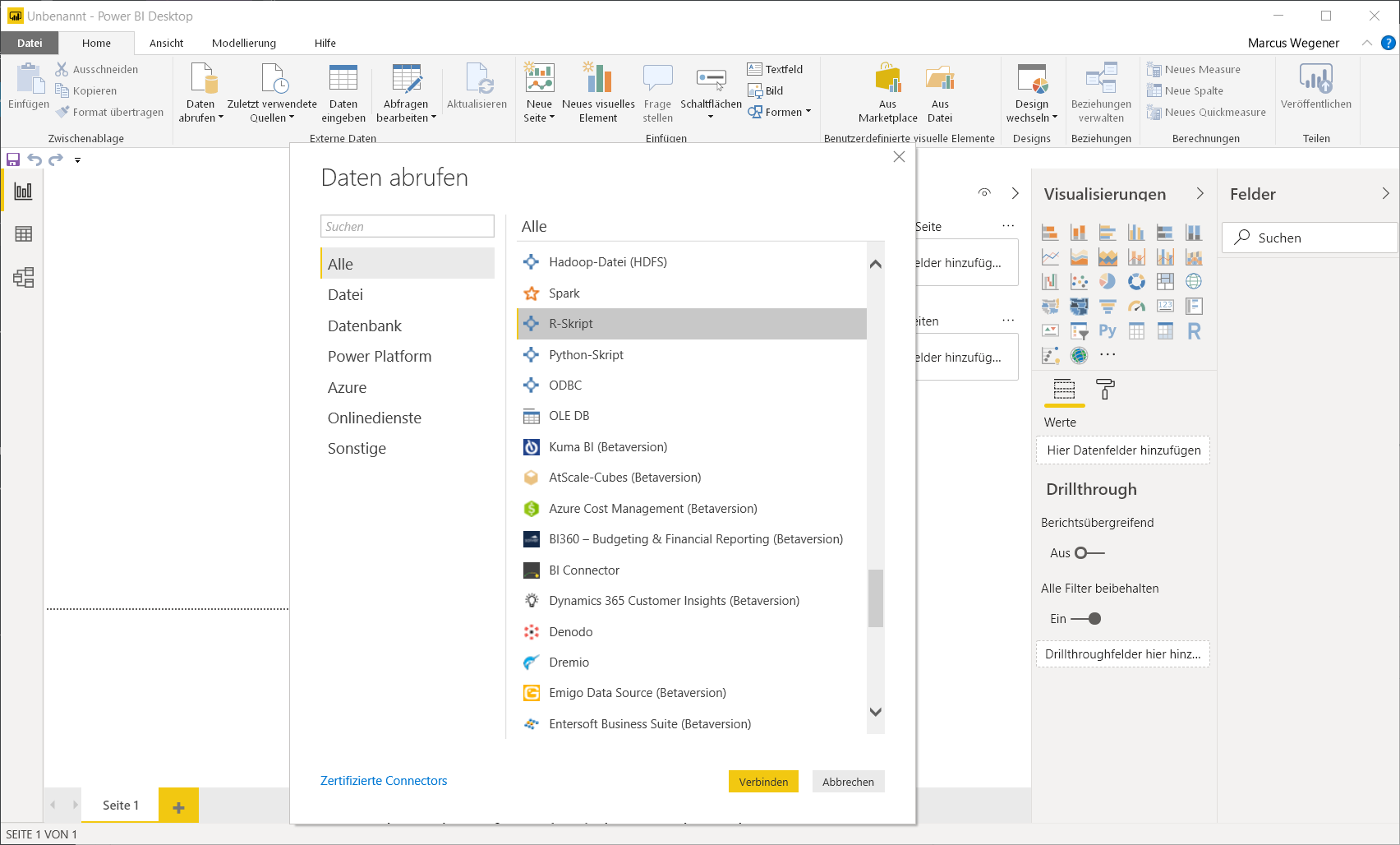Click the connector list scrollbar thumb
The height and width of the screenshot is (845, 1400).
876,598
